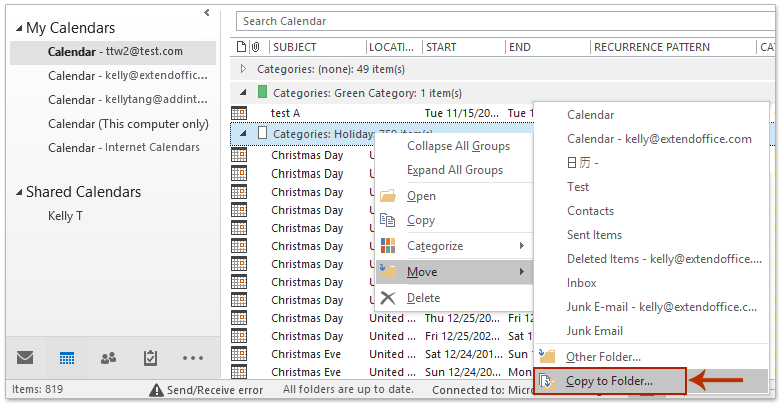Select Delete in the context menu
This screenshot has height=407, width=782.
pyautogui.click(x=423, y=298)
